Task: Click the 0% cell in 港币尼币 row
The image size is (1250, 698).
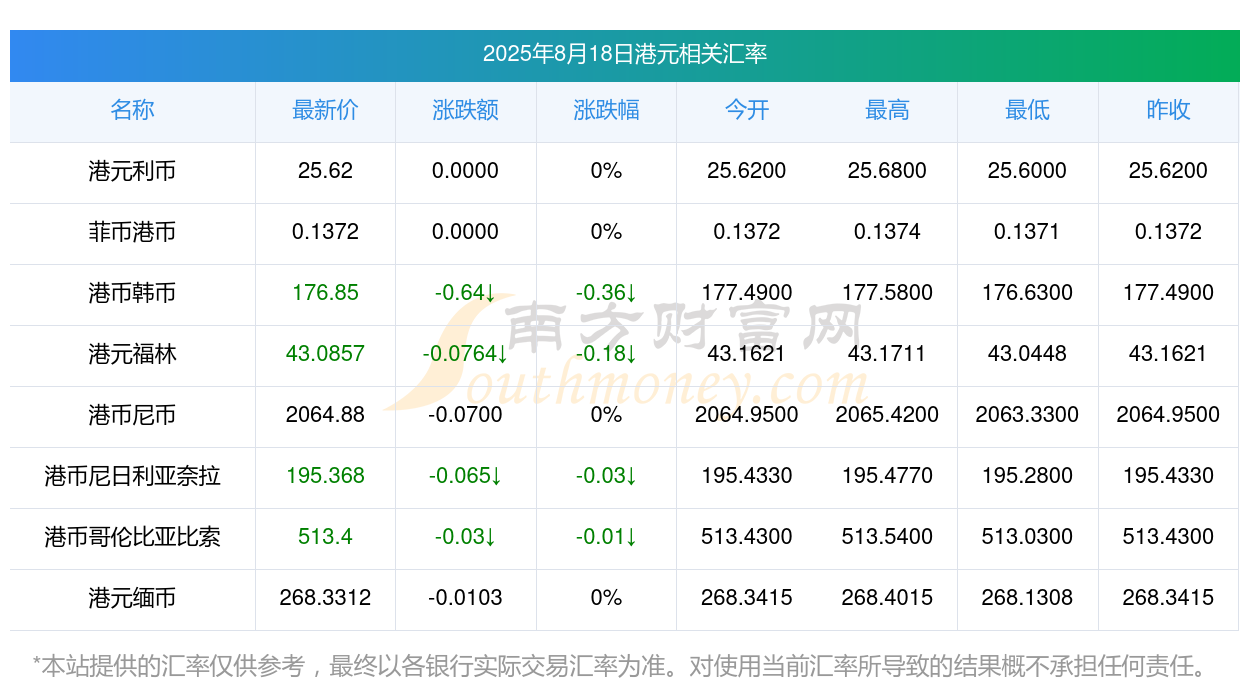Action: (x=606, y=415)
